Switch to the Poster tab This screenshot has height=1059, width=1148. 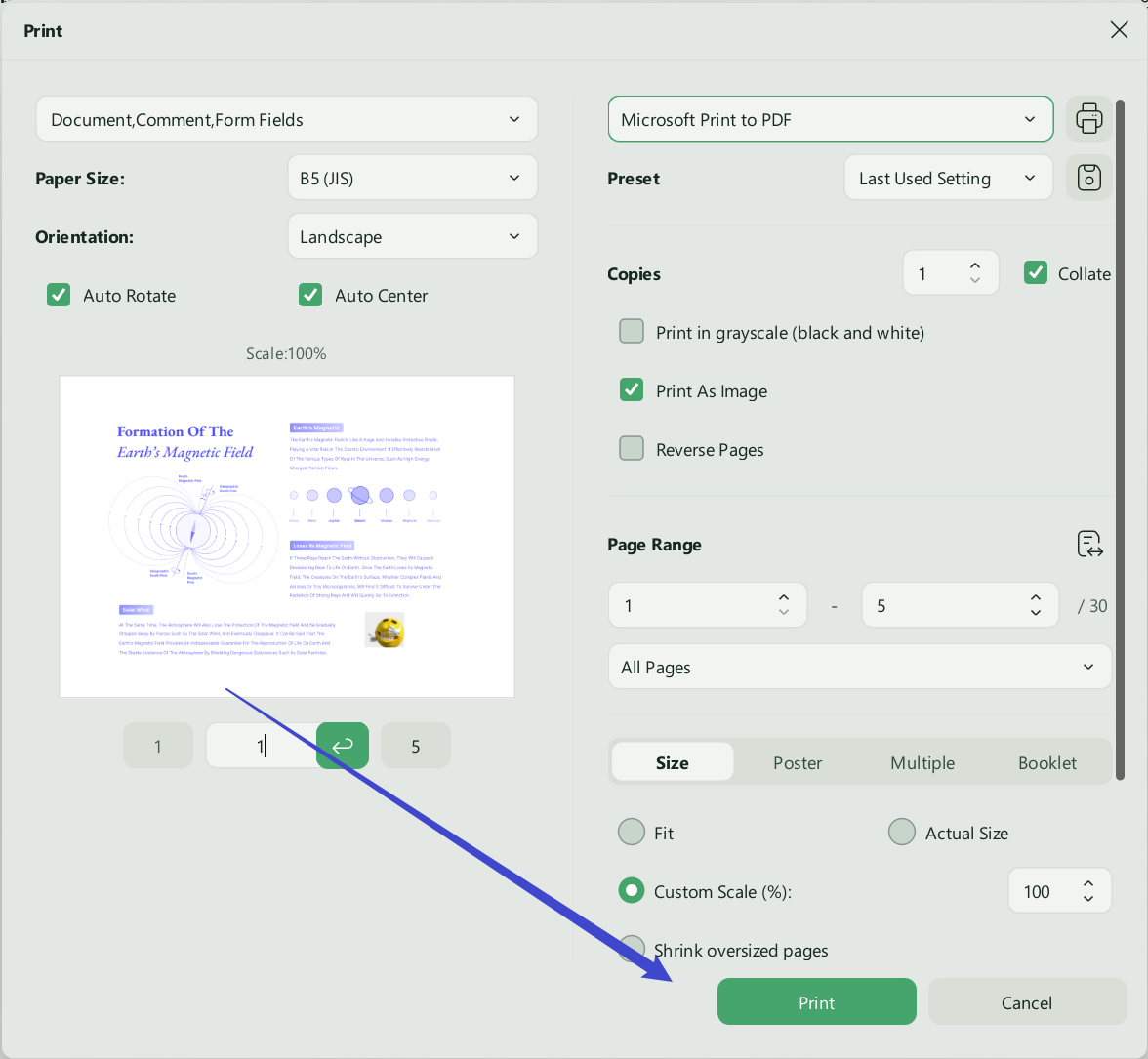tap(798, 762)
